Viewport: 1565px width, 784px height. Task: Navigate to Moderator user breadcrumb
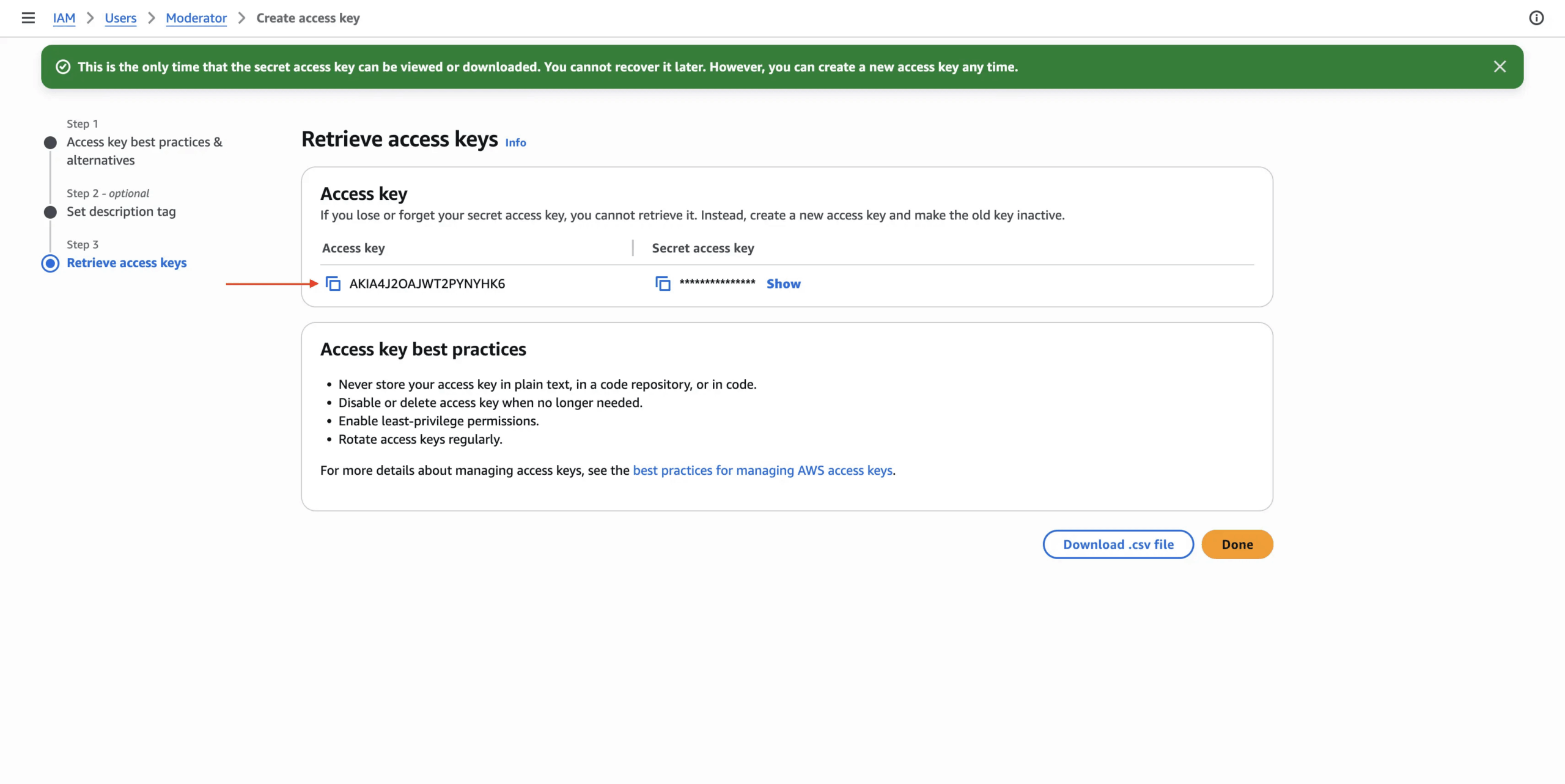click(x=196, y=18)
